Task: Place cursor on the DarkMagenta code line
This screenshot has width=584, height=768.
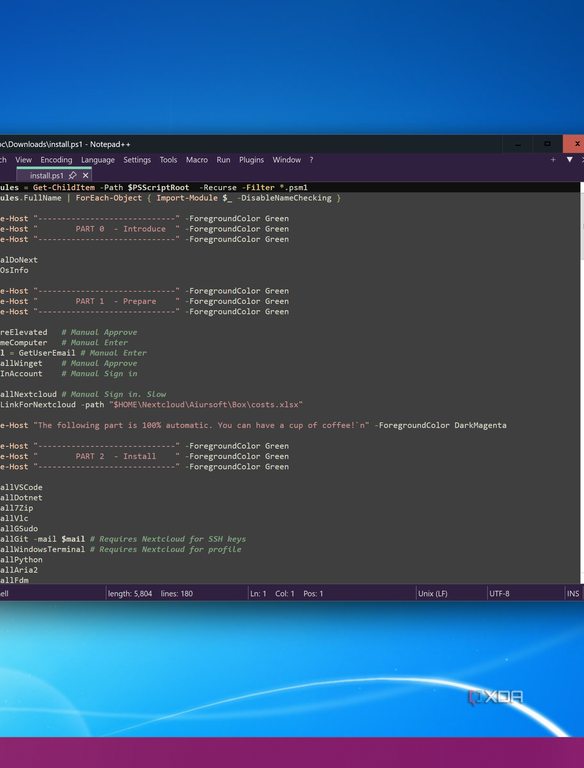Action: [253, 425]
